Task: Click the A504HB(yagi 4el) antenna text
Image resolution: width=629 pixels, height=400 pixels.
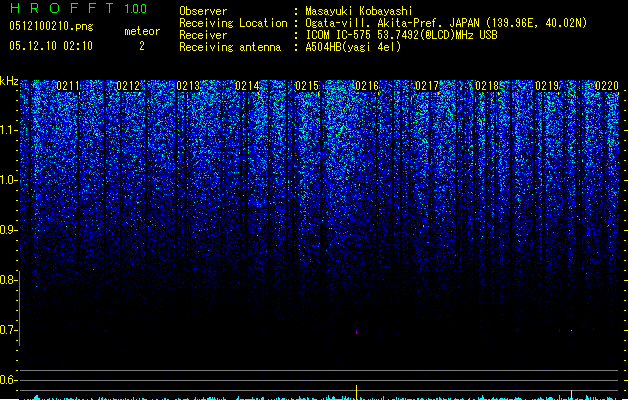Action: (353, 47)
